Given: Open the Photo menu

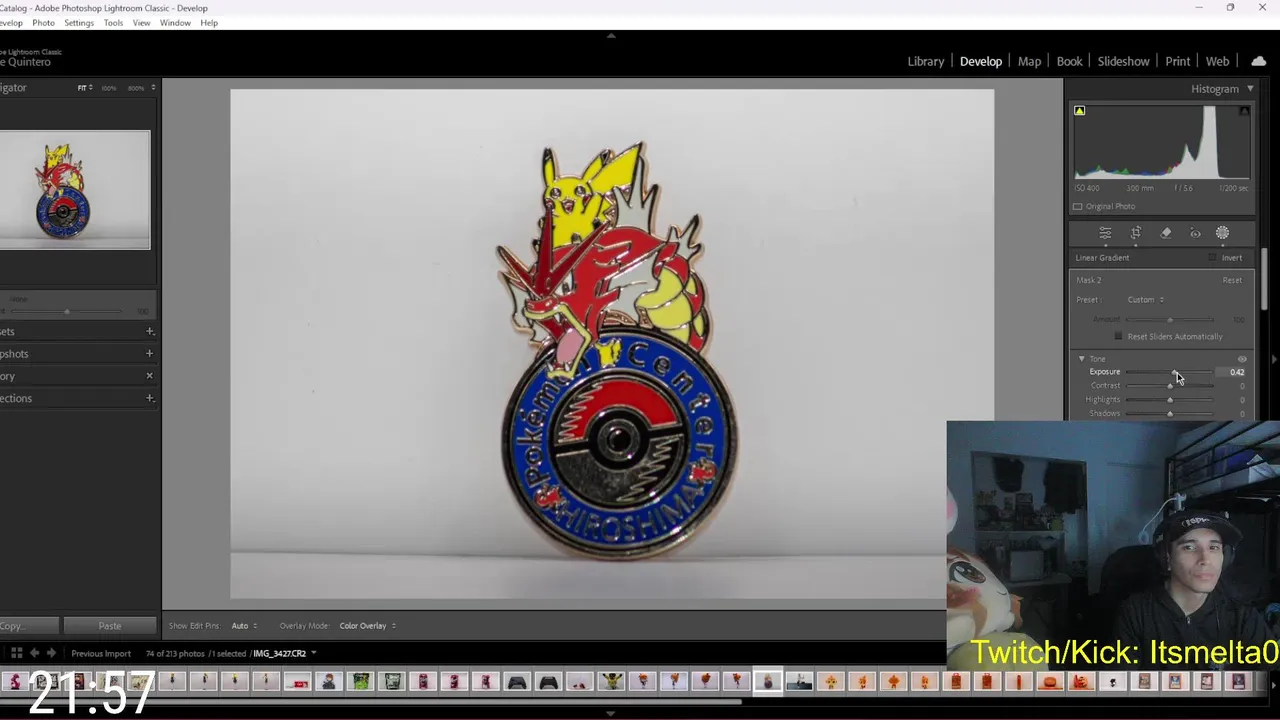Looking at the screenshot, I should click(x=43, y=22).
